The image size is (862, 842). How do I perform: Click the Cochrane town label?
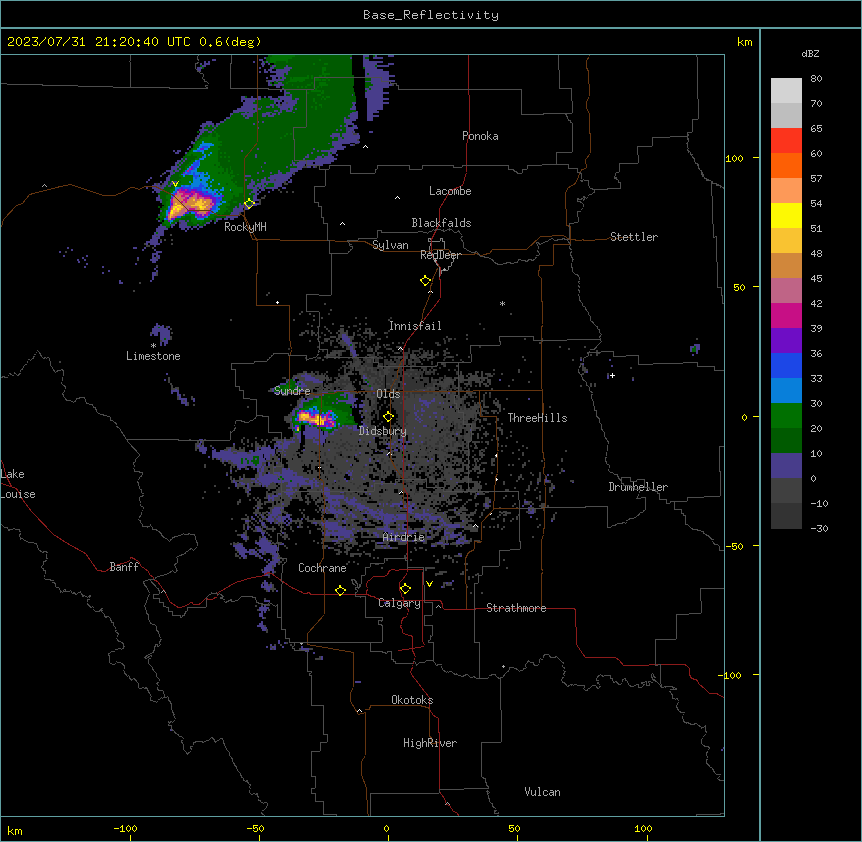(x=322, y=568)
